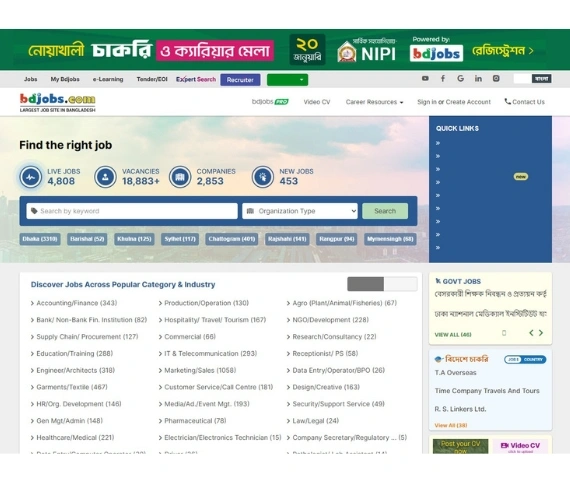Filter jobs by Rajshahi (141)

click(x=287, y=239)
